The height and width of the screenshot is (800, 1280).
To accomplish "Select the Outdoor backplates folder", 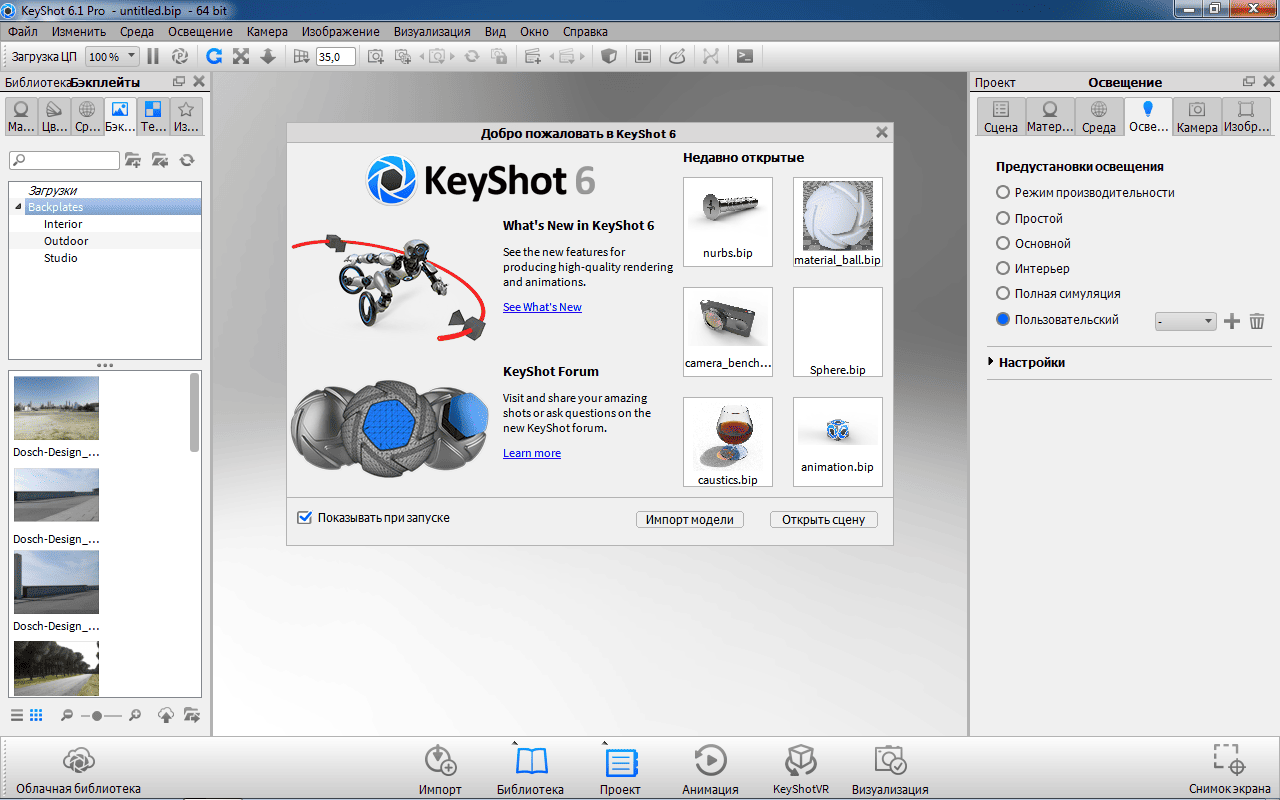I will pyautogui.click(x=66, y=241).
